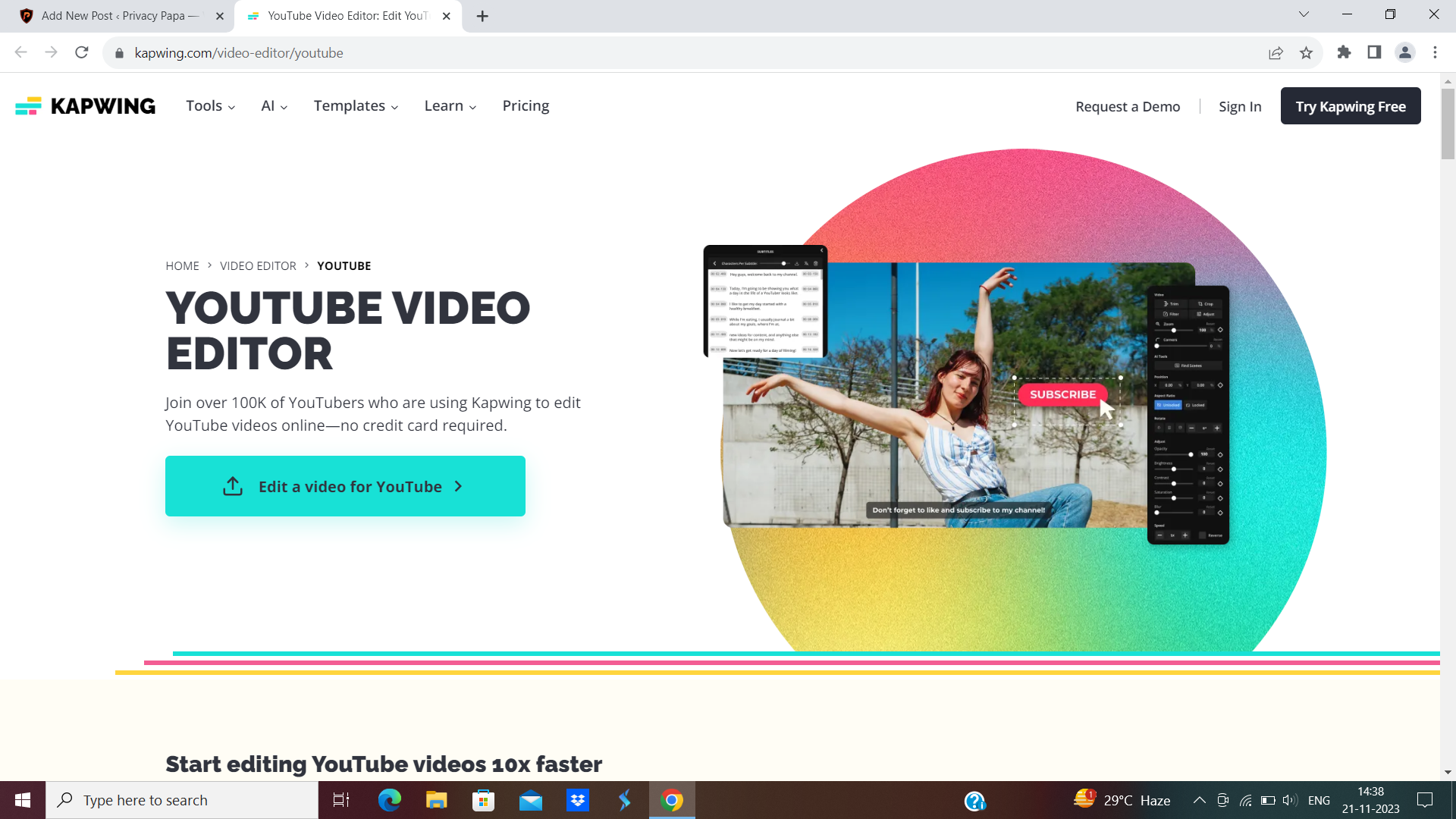1456x819 pixels.
Task: Open the Mail app from taskbar
Action: coord(531,800)
